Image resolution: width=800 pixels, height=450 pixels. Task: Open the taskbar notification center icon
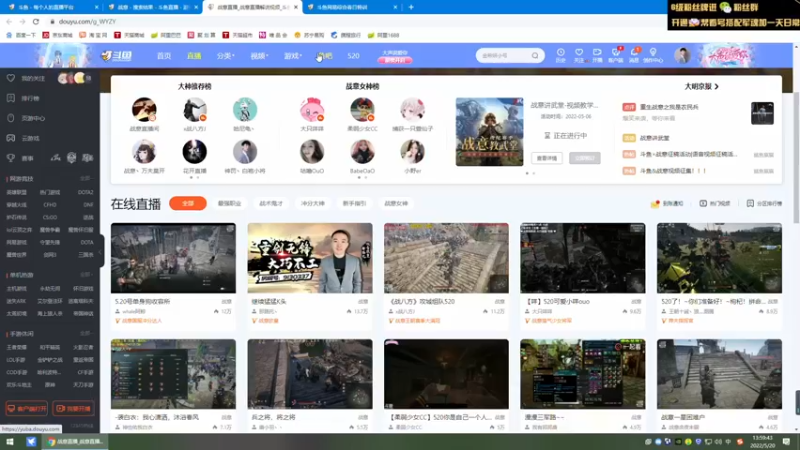tap(786, 441)
